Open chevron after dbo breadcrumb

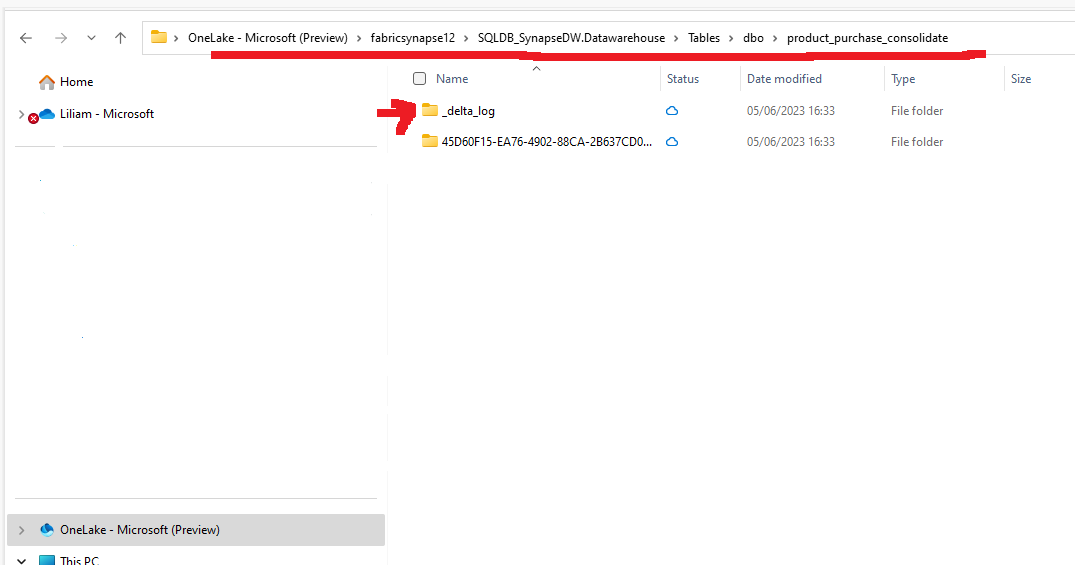point(775,38)
